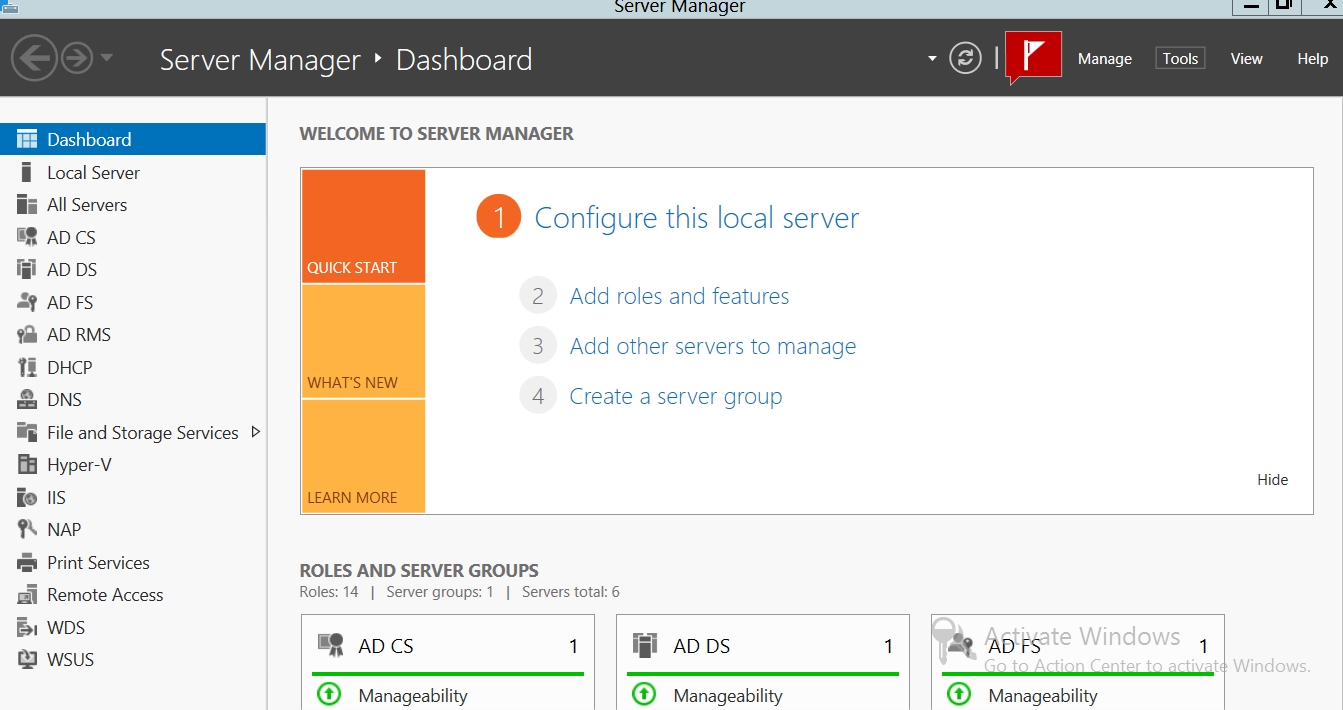This screenshot has width=1343, height=710.
Task: Select the DHCP icon in sidebar
Action: tap(27, 367)
